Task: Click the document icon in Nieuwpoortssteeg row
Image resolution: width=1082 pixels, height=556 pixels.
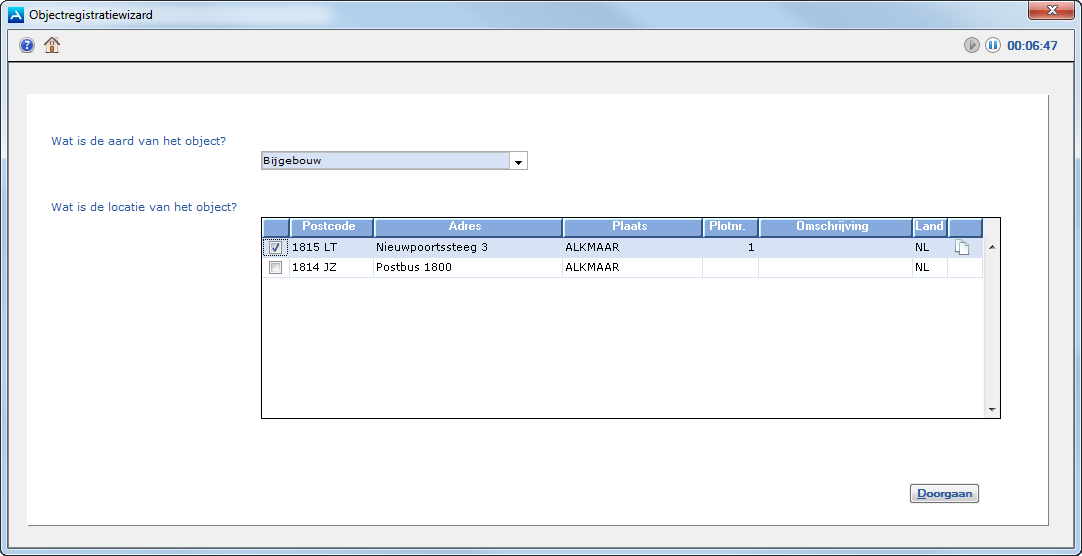Action: coord(963,248)
